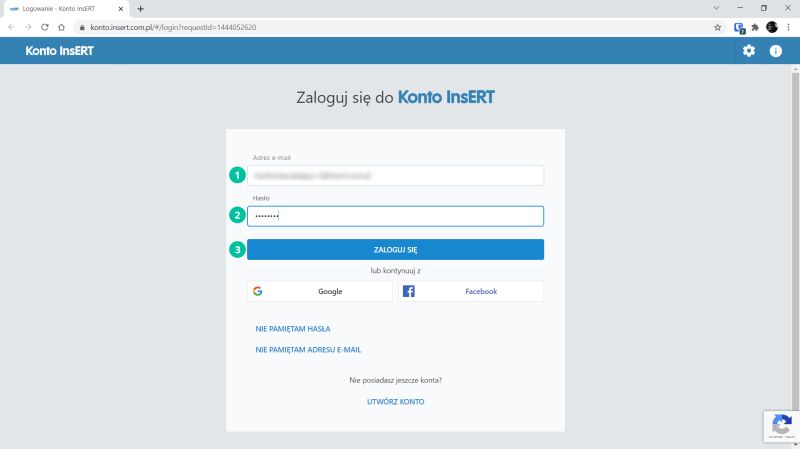Viewport: 800px width, 449px height.
Task: Minimize the browser window
Action: pyautogui.click(x=740, y=8)
